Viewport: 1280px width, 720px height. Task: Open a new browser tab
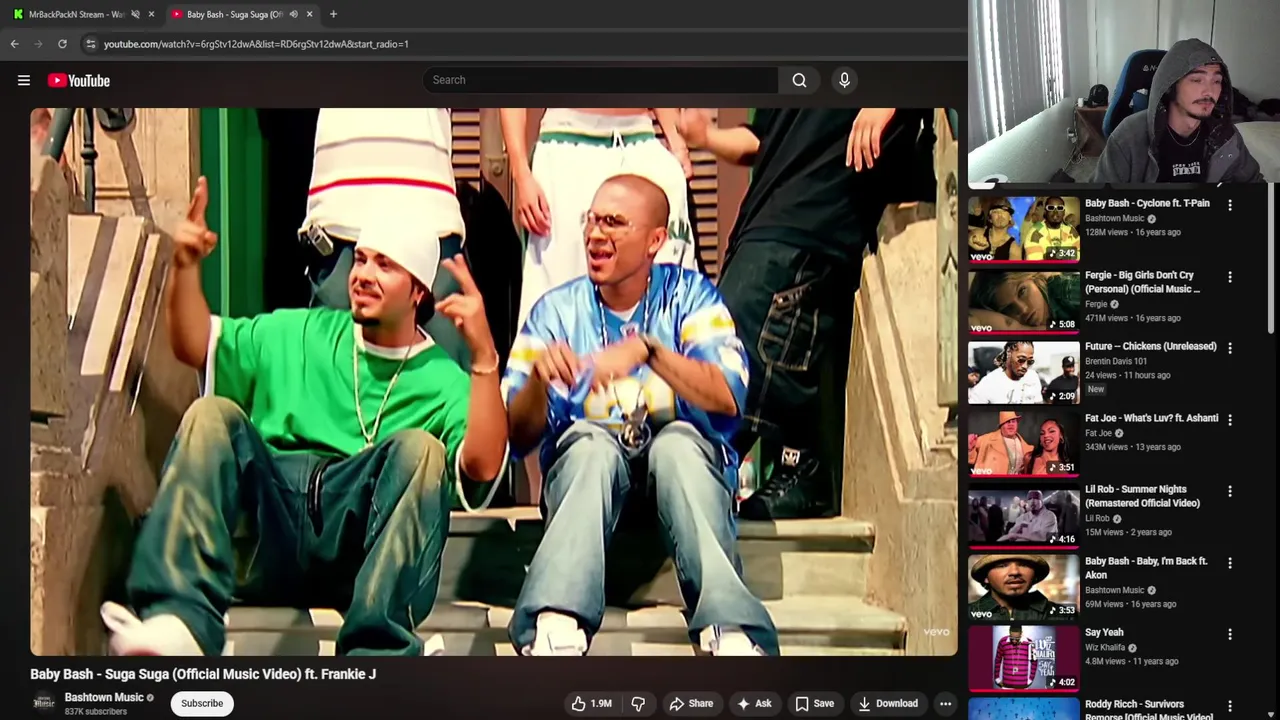(333, 14)
